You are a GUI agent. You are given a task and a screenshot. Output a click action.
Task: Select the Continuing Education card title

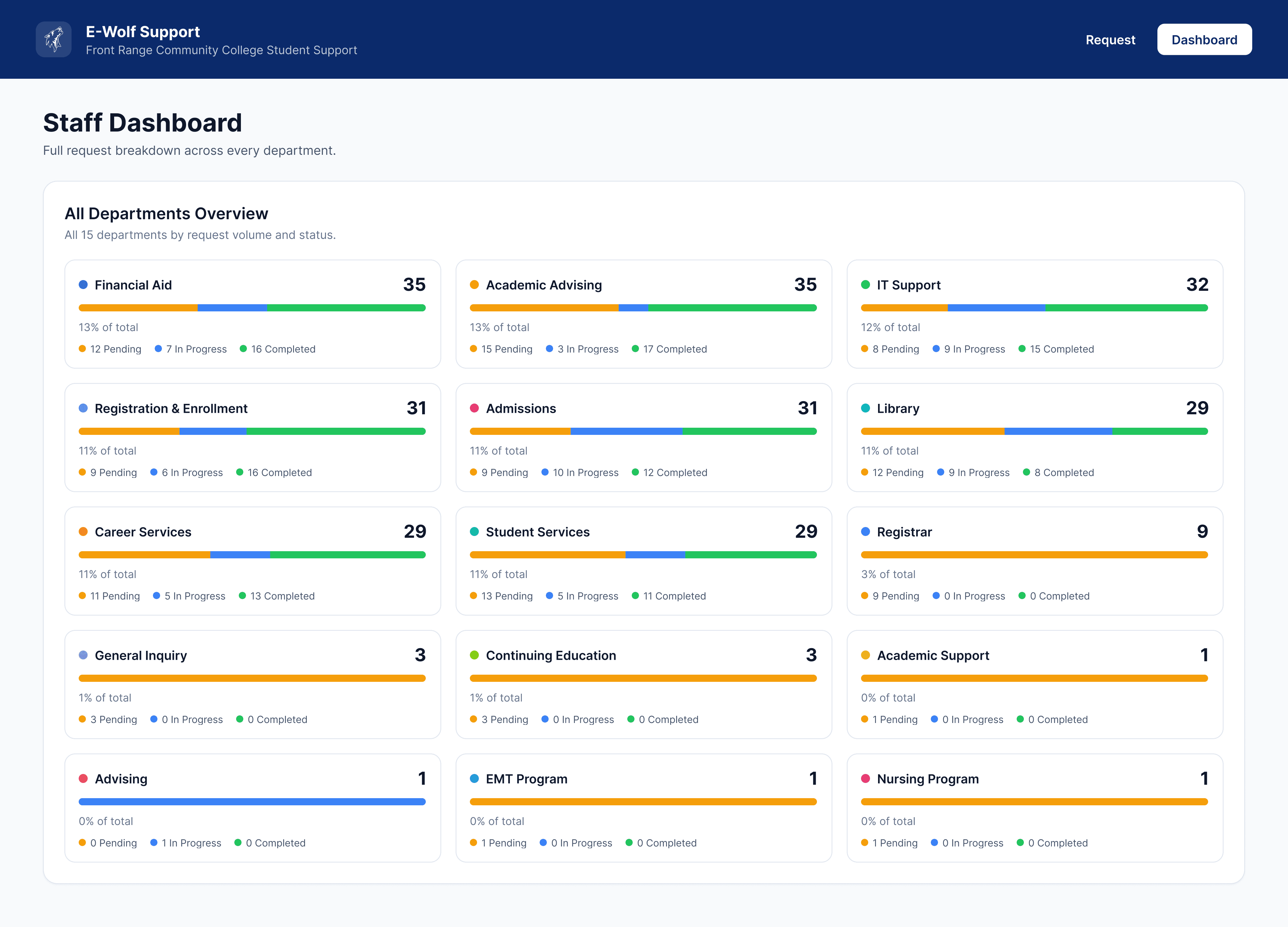pyautogui.click(x=551, y=656)
